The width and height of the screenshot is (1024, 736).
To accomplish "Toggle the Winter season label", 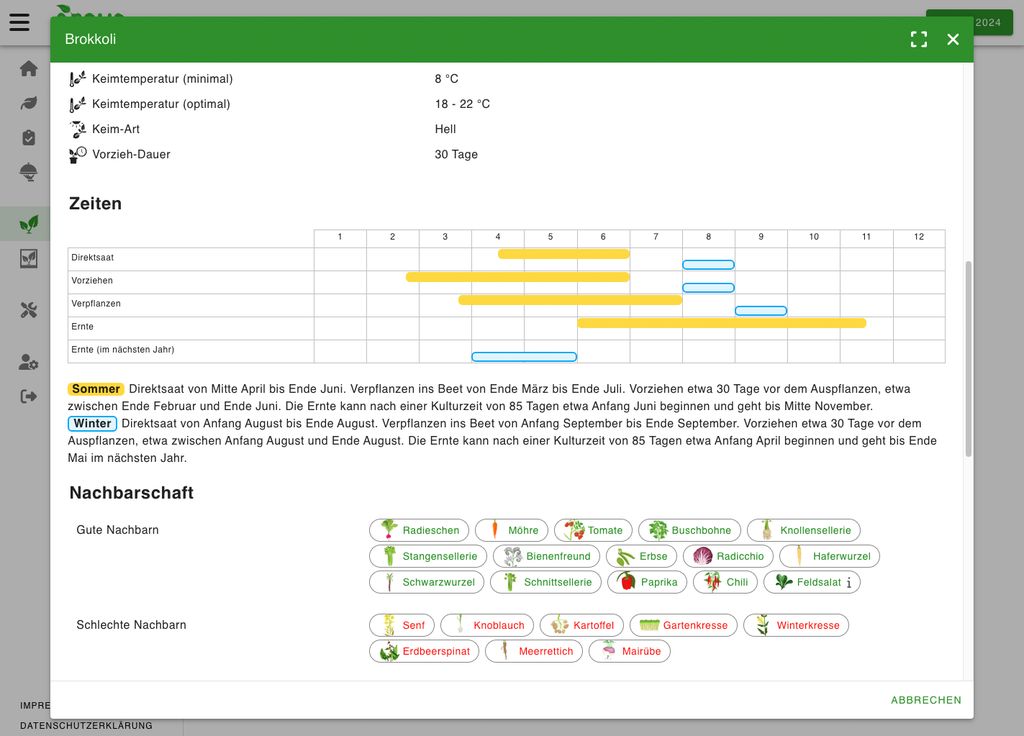I will click(91, 423).
